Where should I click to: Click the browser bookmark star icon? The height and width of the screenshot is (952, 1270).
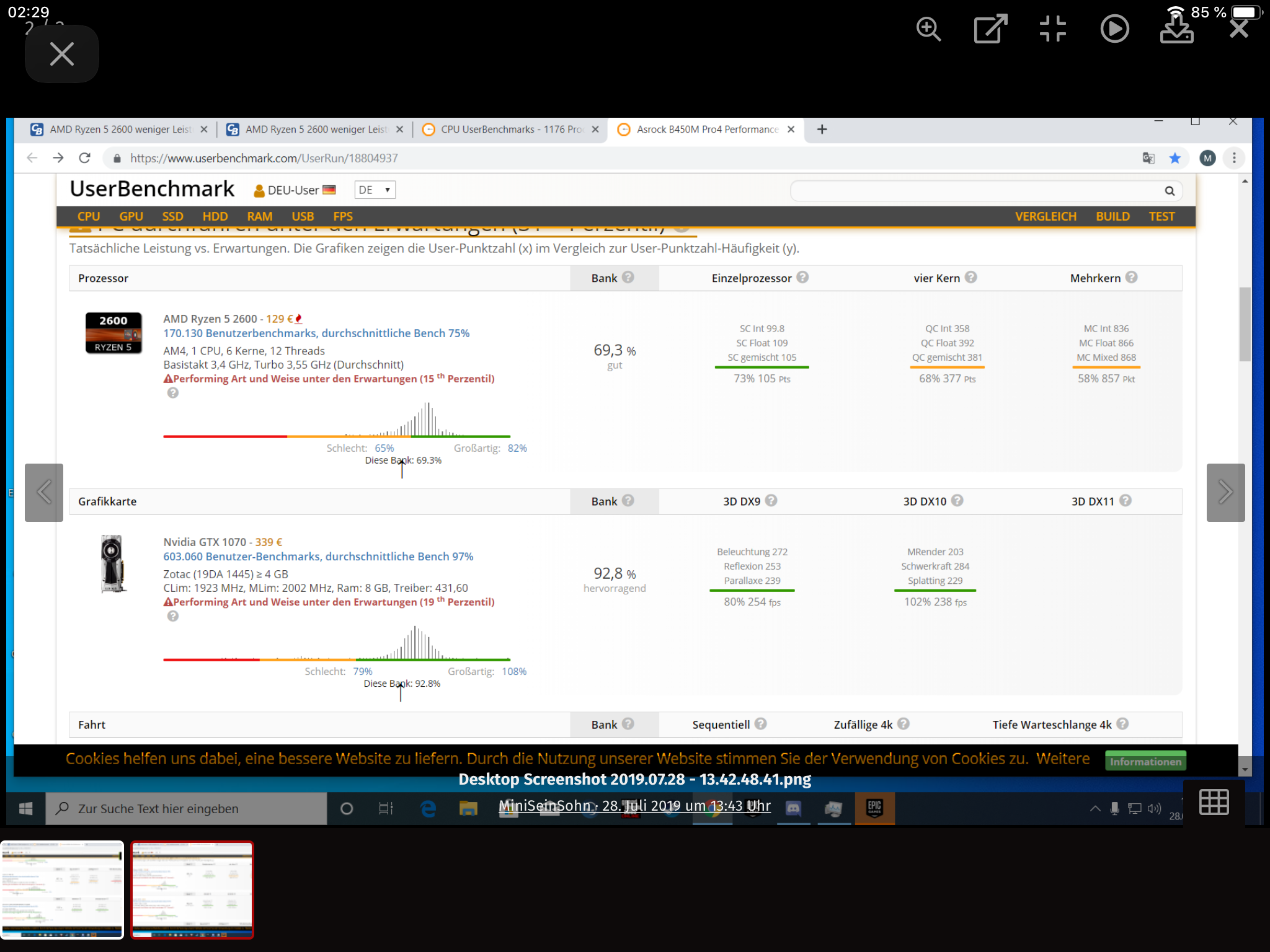[x=1175, y=158]
